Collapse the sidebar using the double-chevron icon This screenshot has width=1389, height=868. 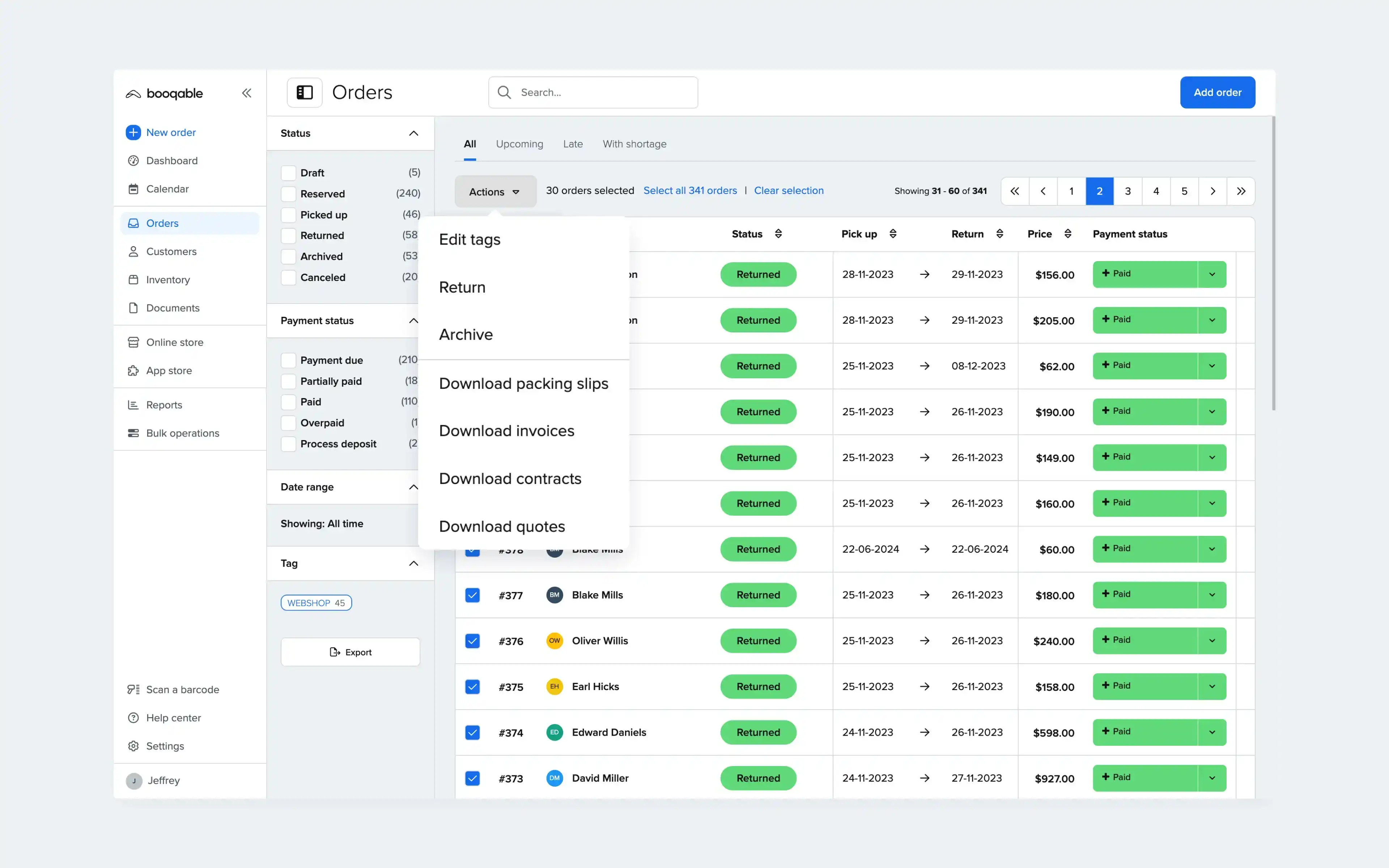[247, 93]
